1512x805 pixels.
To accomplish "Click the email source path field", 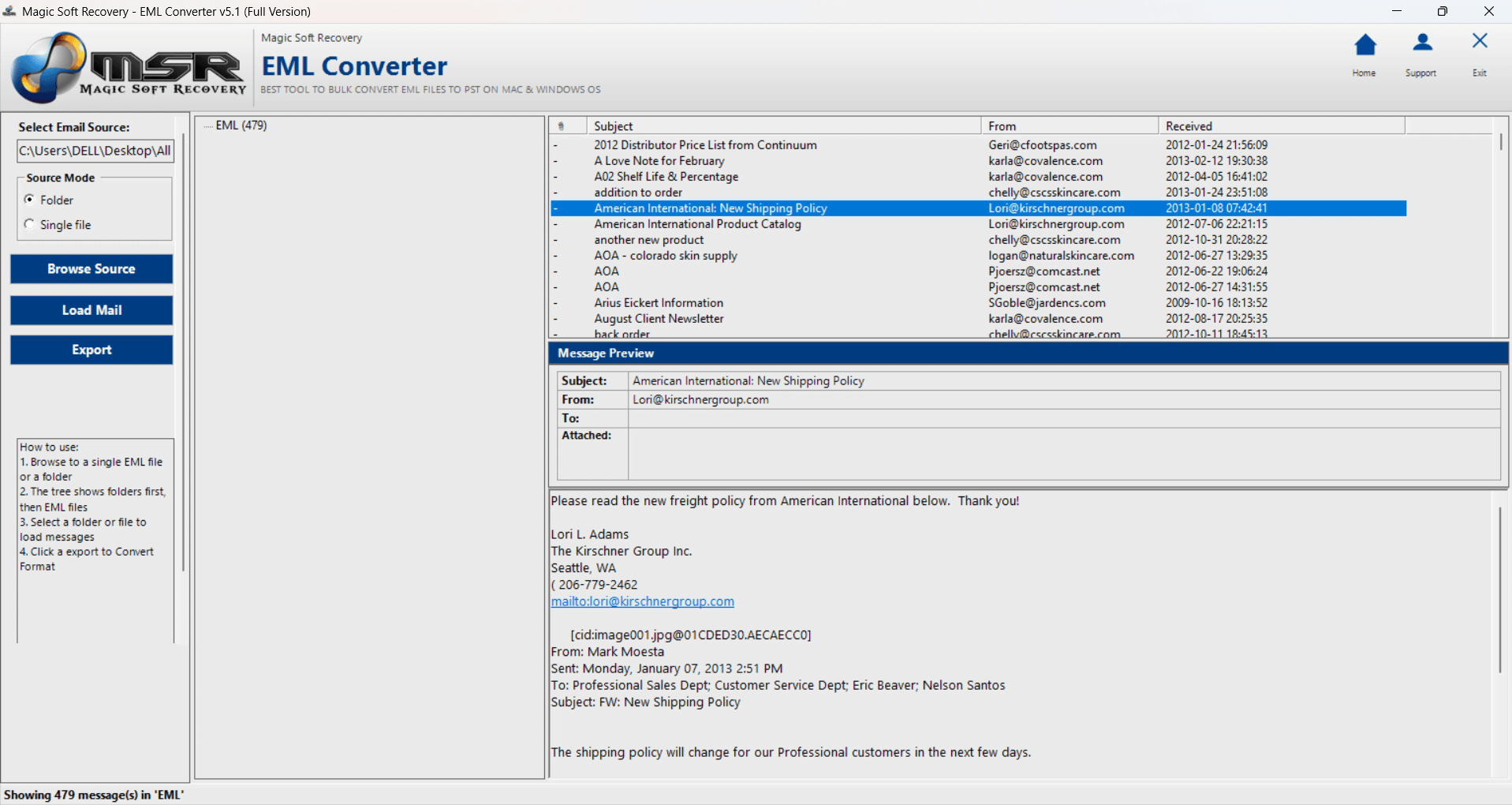I will pyautogui.click(x=95, y=151).
